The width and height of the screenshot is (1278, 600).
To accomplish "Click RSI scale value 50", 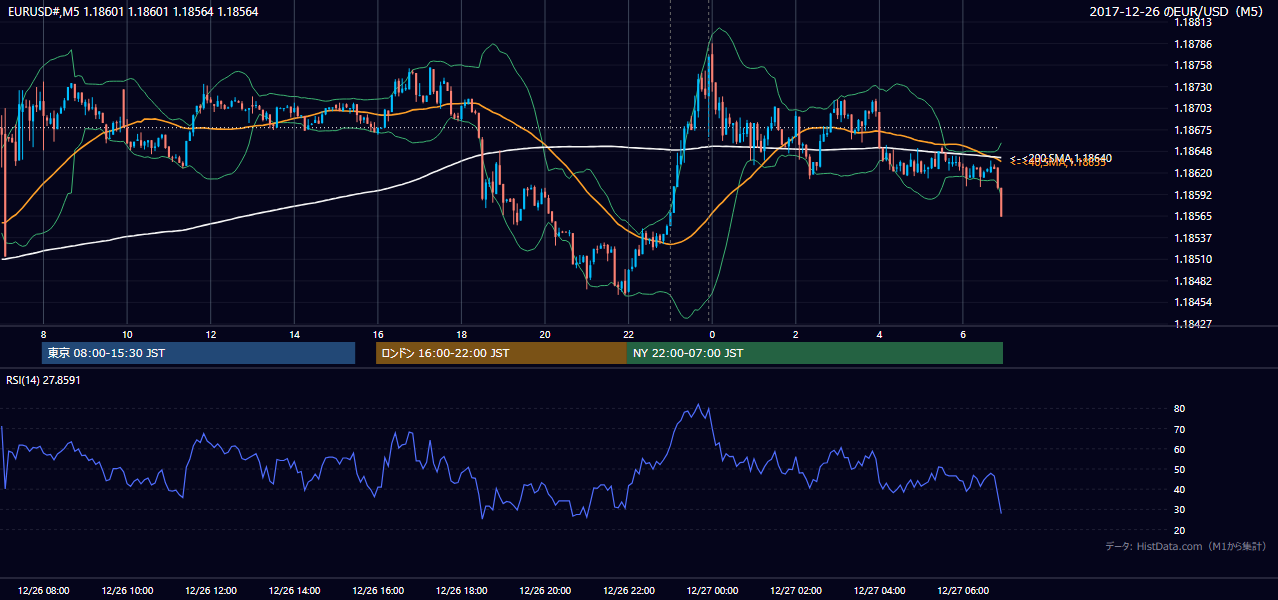I will click(x=1179, y=469).
